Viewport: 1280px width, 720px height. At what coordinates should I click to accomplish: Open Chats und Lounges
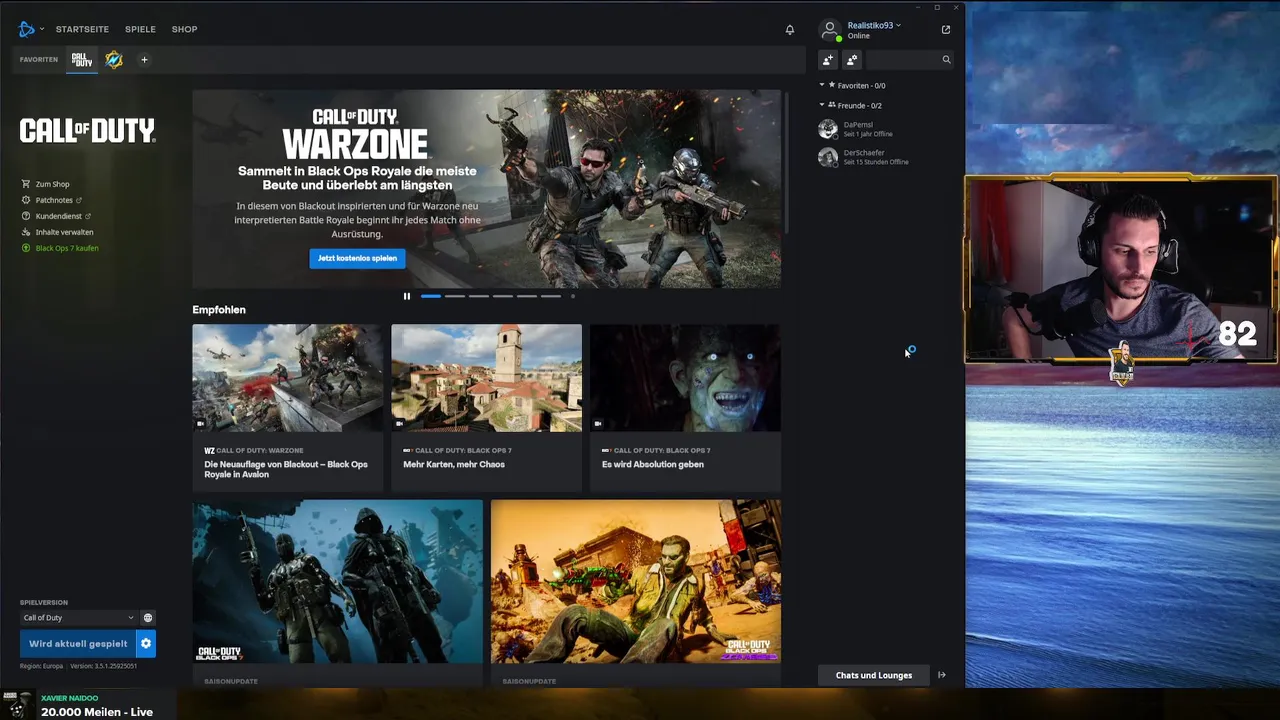point(874,675)
